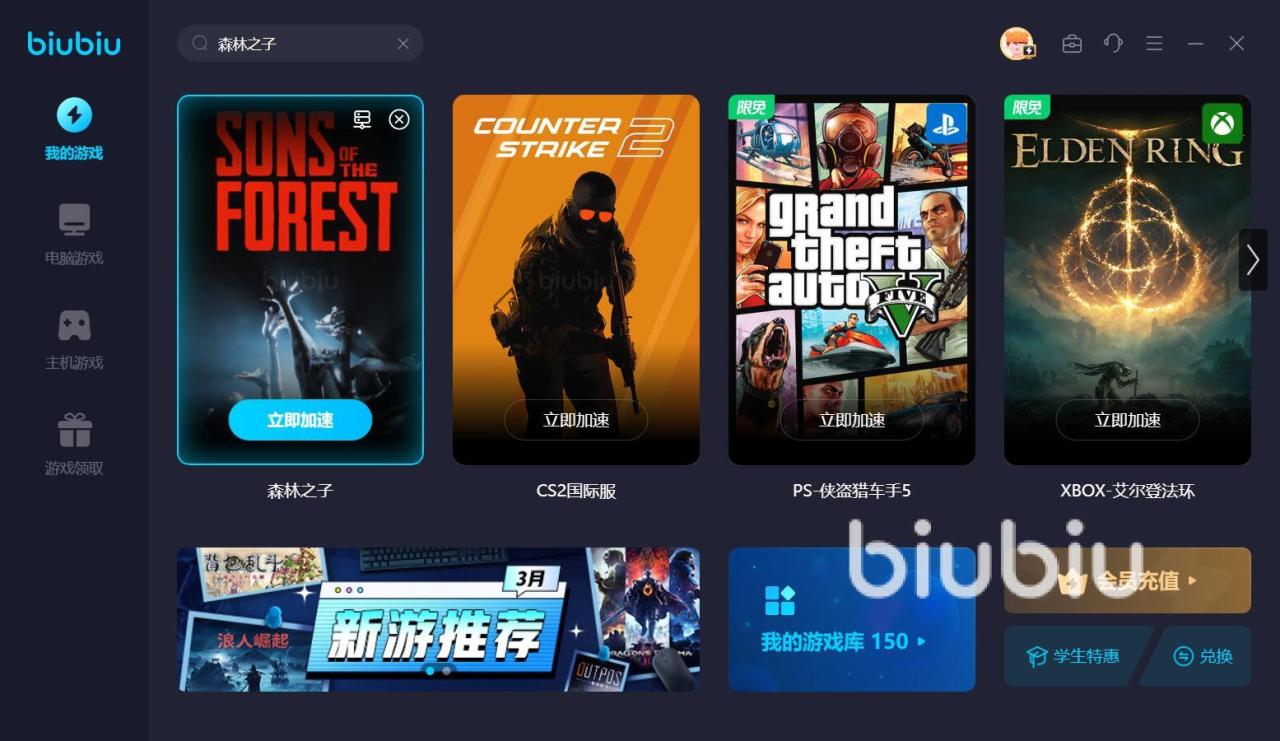Open 主机游戏 sidebar section
Image resolution: width=1280 pixels, height=741 pixels.
point(74,339)
